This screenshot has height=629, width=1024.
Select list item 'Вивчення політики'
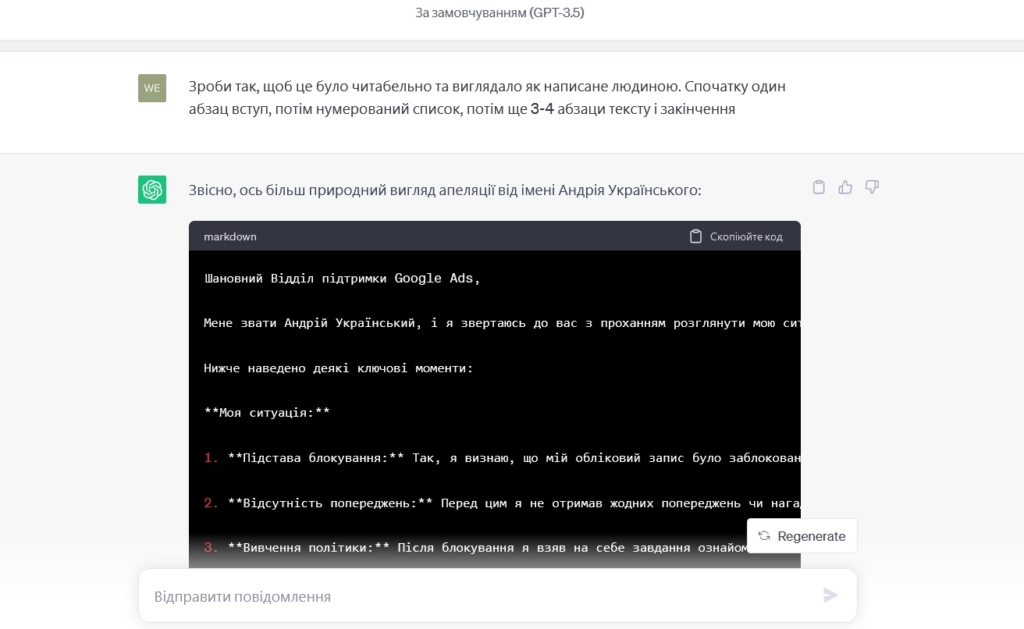480,547
